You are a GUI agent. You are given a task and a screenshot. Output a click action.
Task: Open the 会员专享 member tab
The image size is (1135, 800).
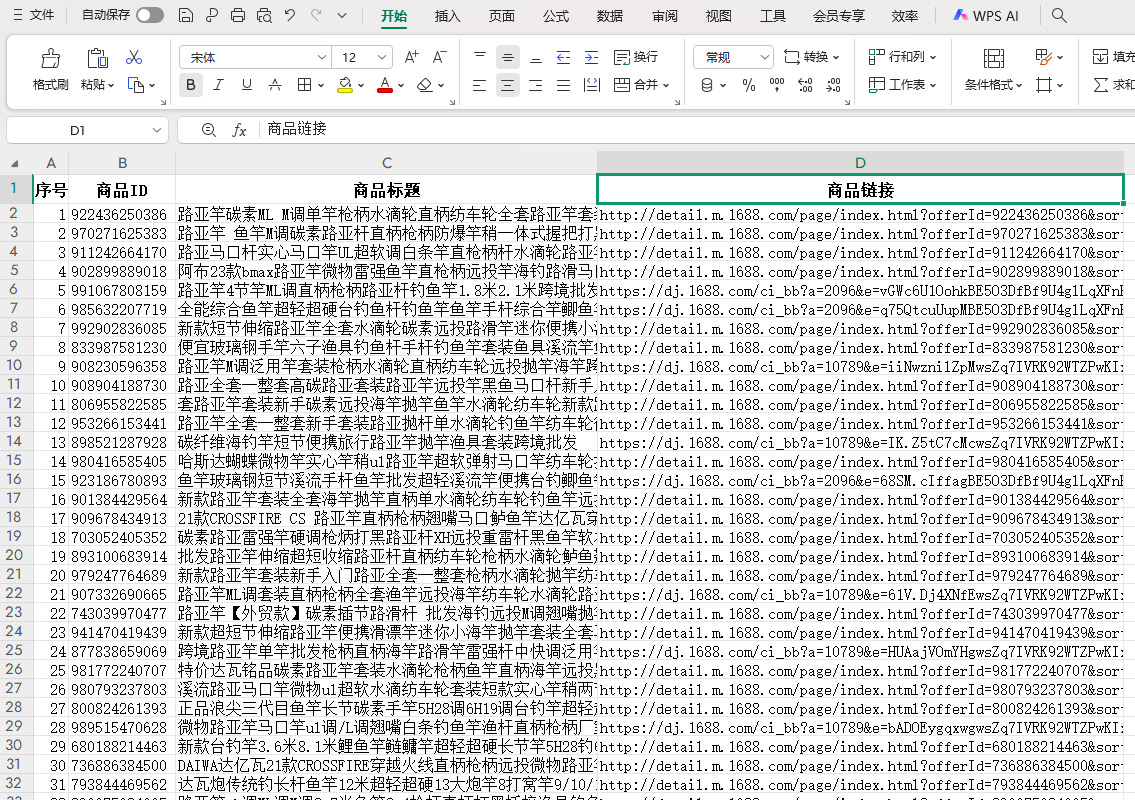point(838,16)
